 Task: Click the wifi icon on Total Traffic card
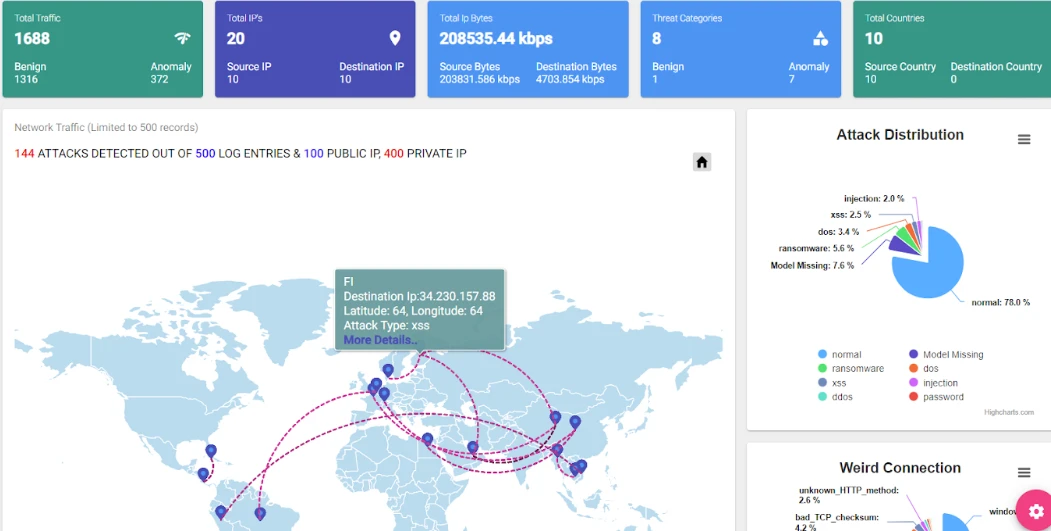pyautogui.click(x=182, y=39)
